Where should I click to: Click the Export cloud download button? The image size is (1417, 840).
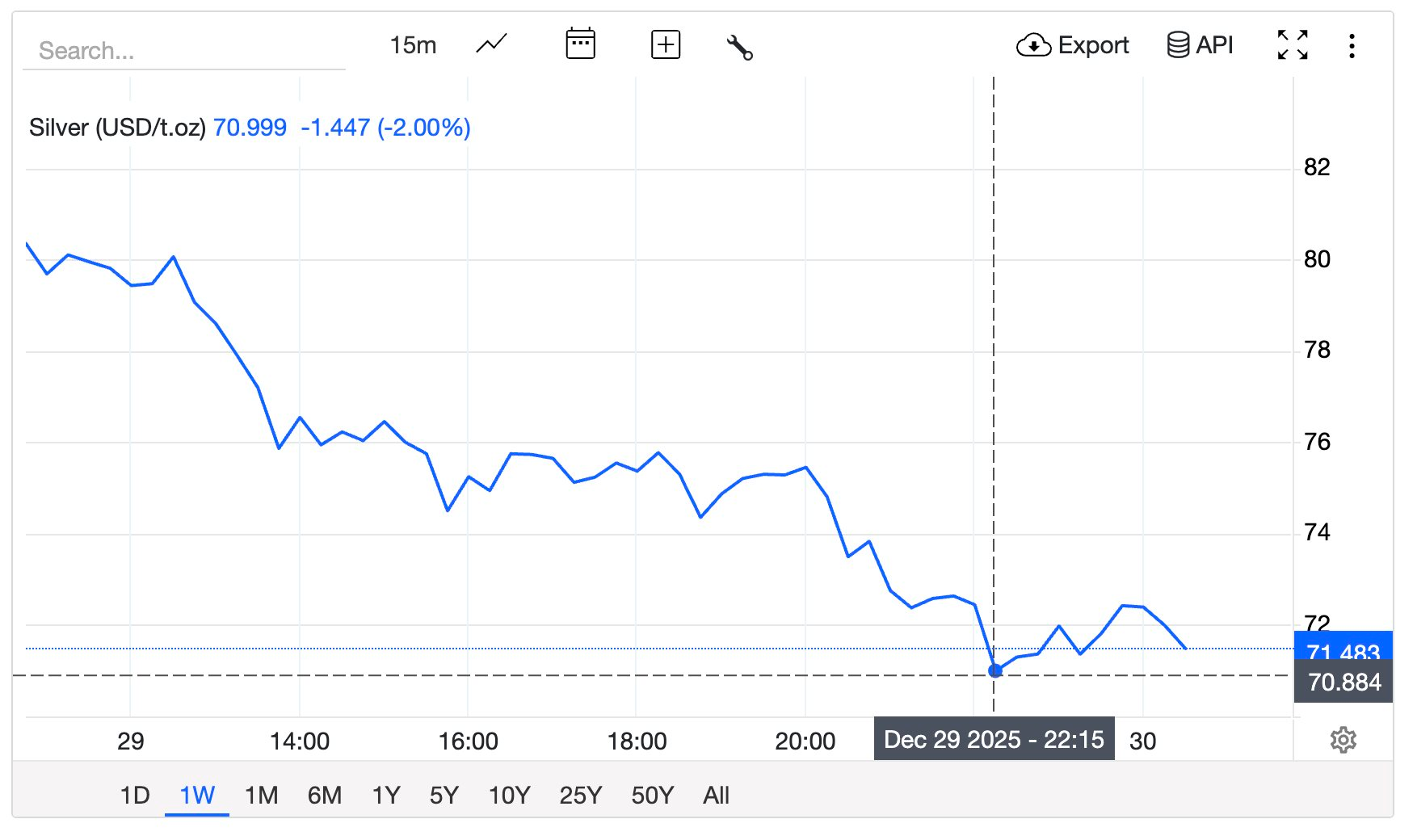coord(1072,45)
